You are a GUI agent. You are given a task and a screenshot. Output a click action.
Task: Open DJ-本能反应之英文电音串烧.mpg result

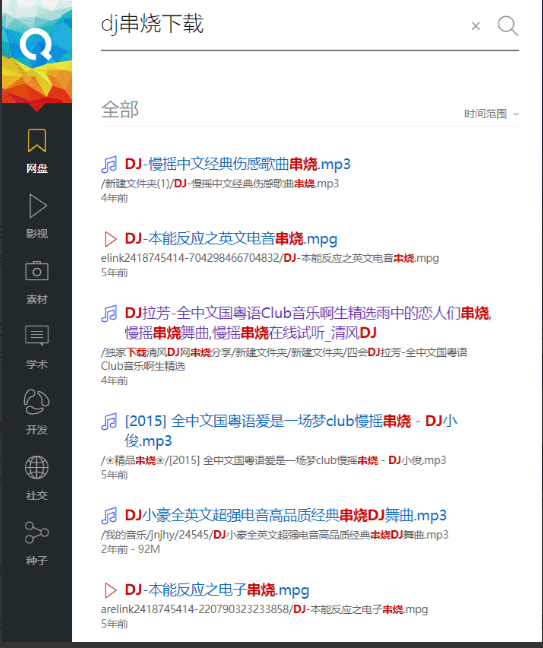(x=231, y=238)
